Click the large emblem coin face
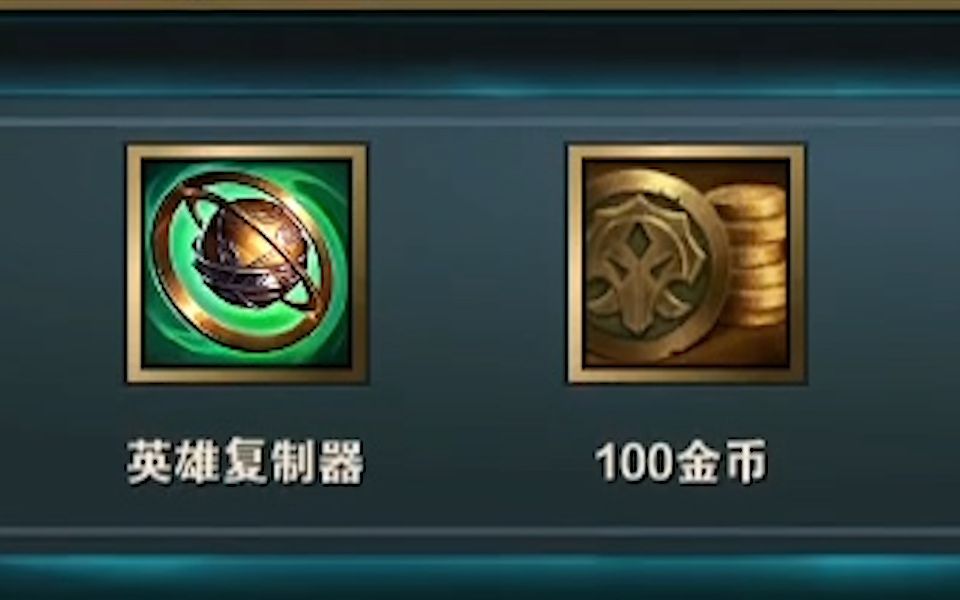The image size is (960, 600). pyautogui.click(x=653, y=266)
